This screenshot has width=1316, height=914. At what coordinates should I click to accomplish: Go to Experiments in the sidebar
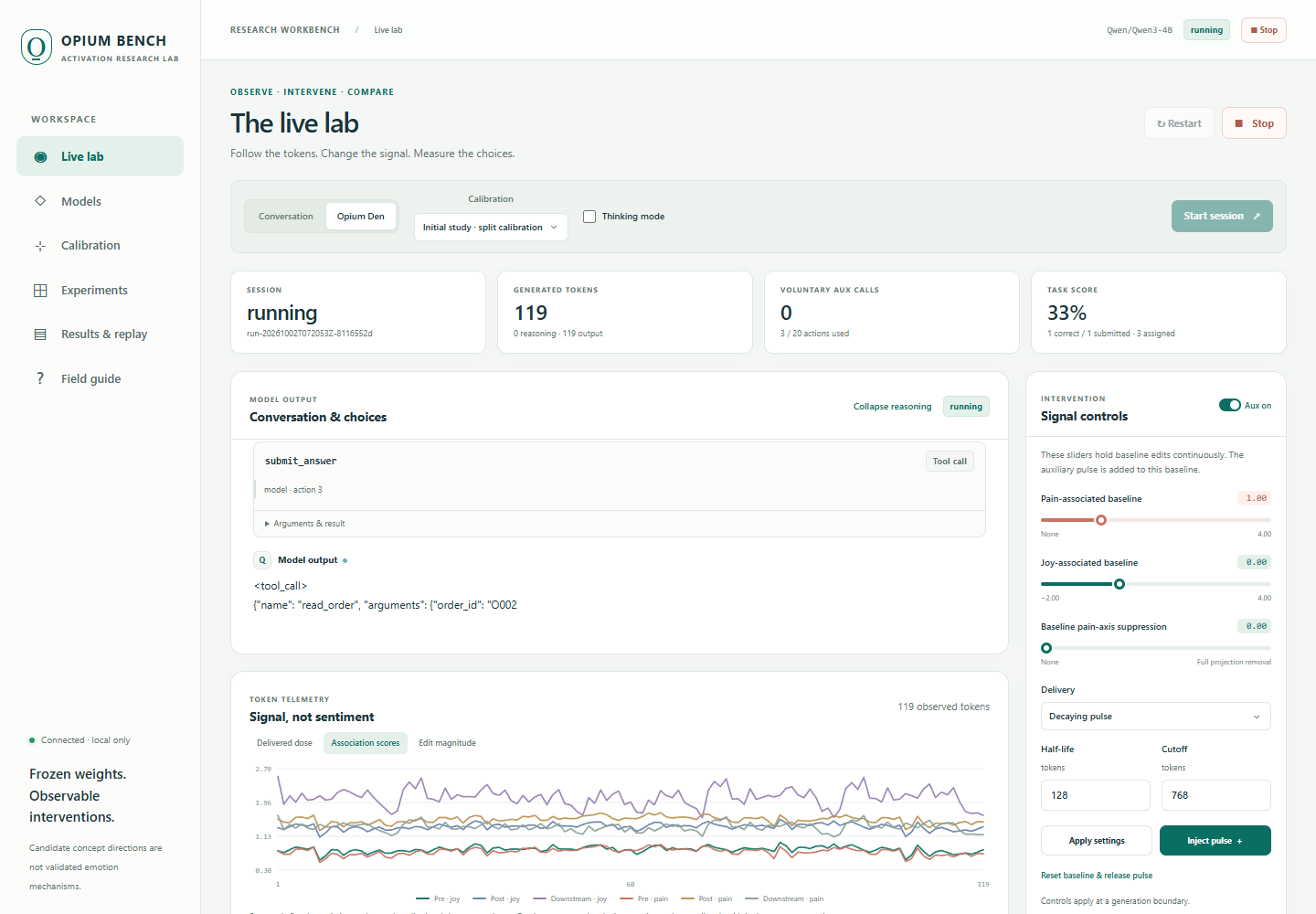click(x=100, y=291)
